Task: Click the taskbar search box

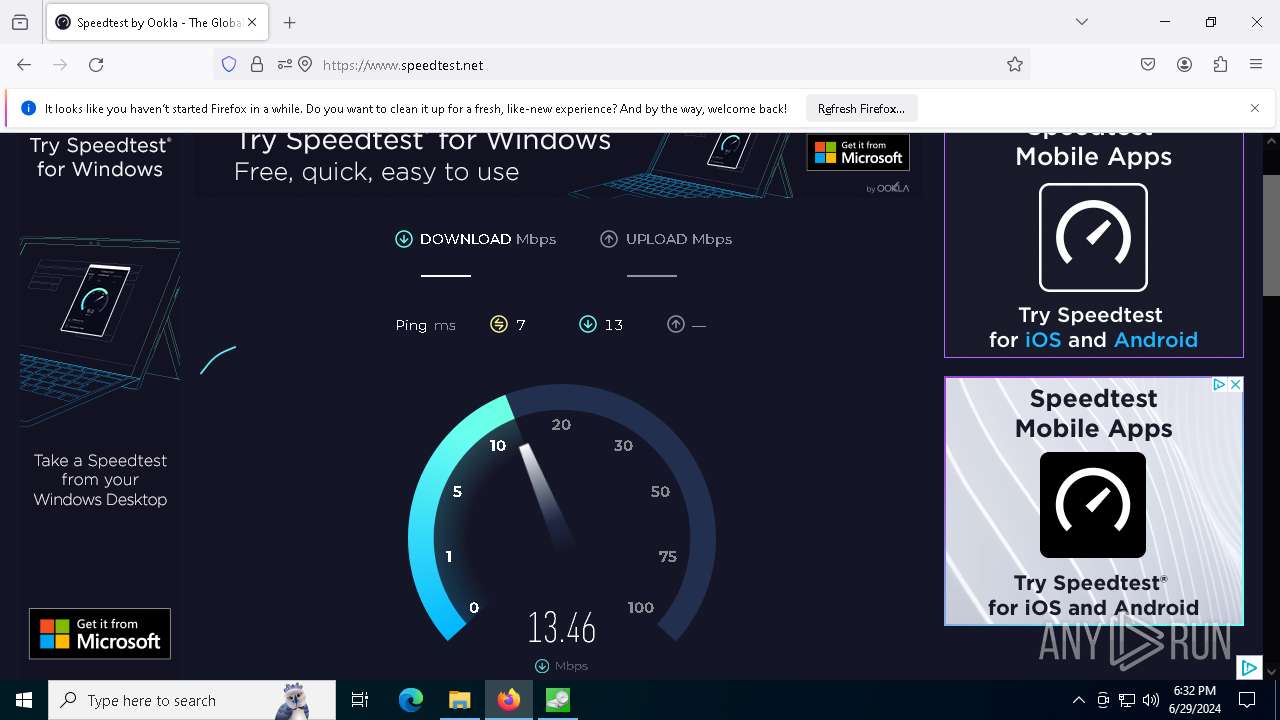Action: tap(192, 701)
